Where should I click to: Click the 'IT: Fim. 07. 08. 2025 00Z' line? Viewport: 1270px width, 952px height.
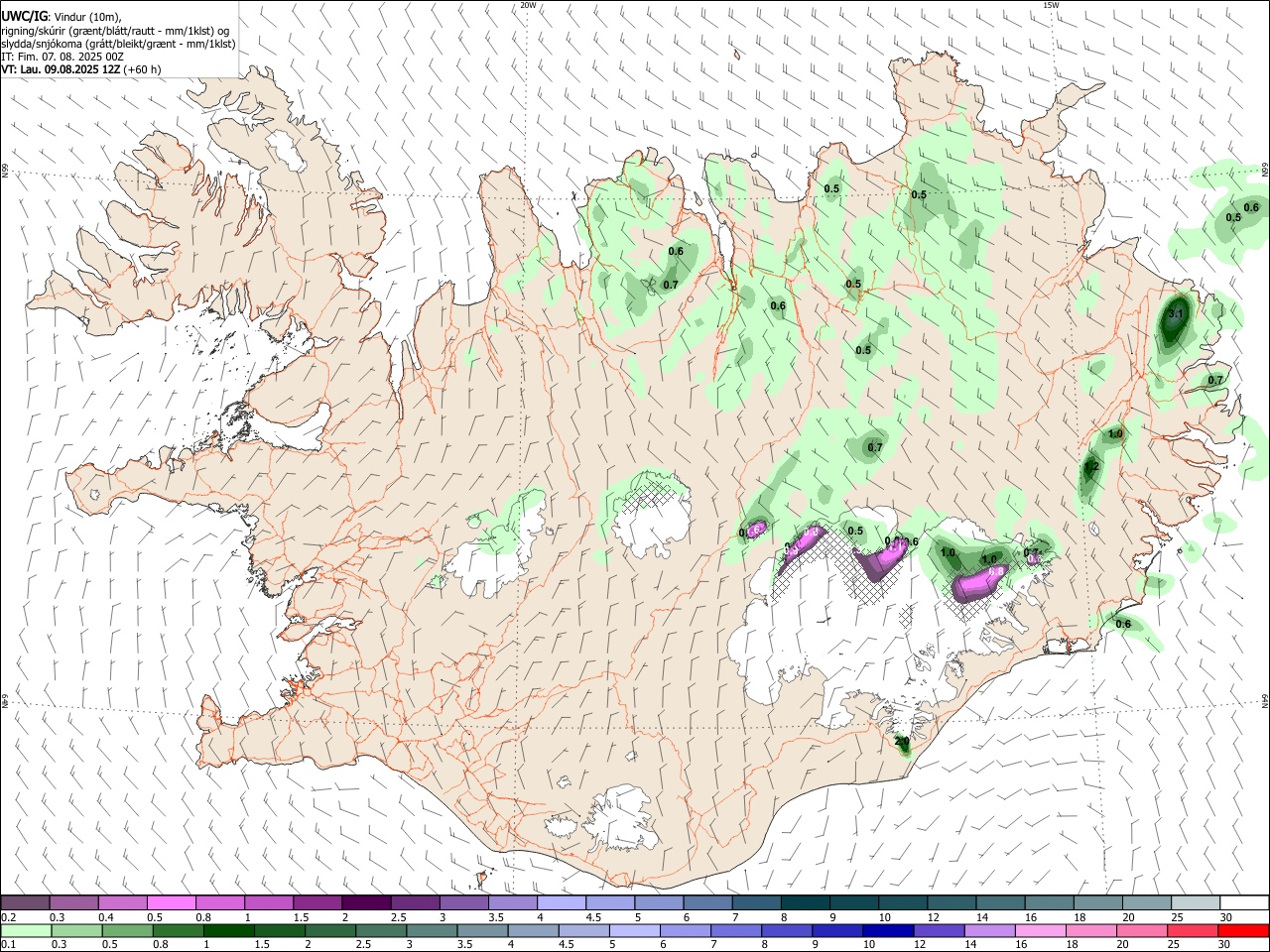(x=63, y=57)
